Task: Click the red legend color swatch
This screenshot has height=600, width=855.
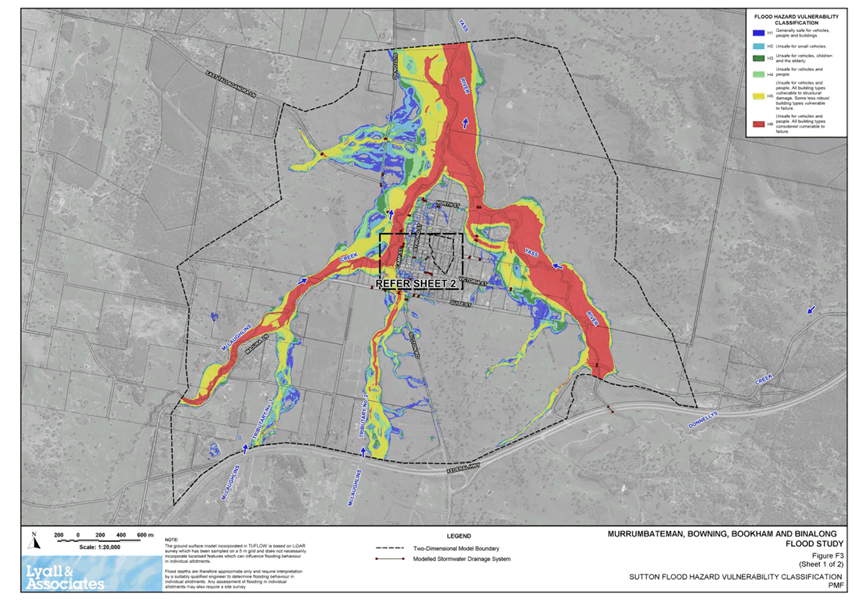Action: click(x=756, y=125)
